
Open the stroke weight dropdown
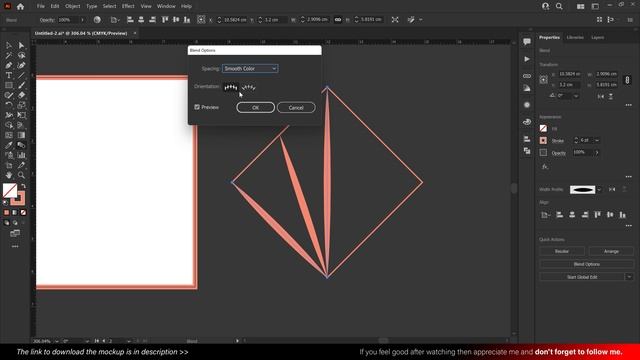(x=597, y=140)
